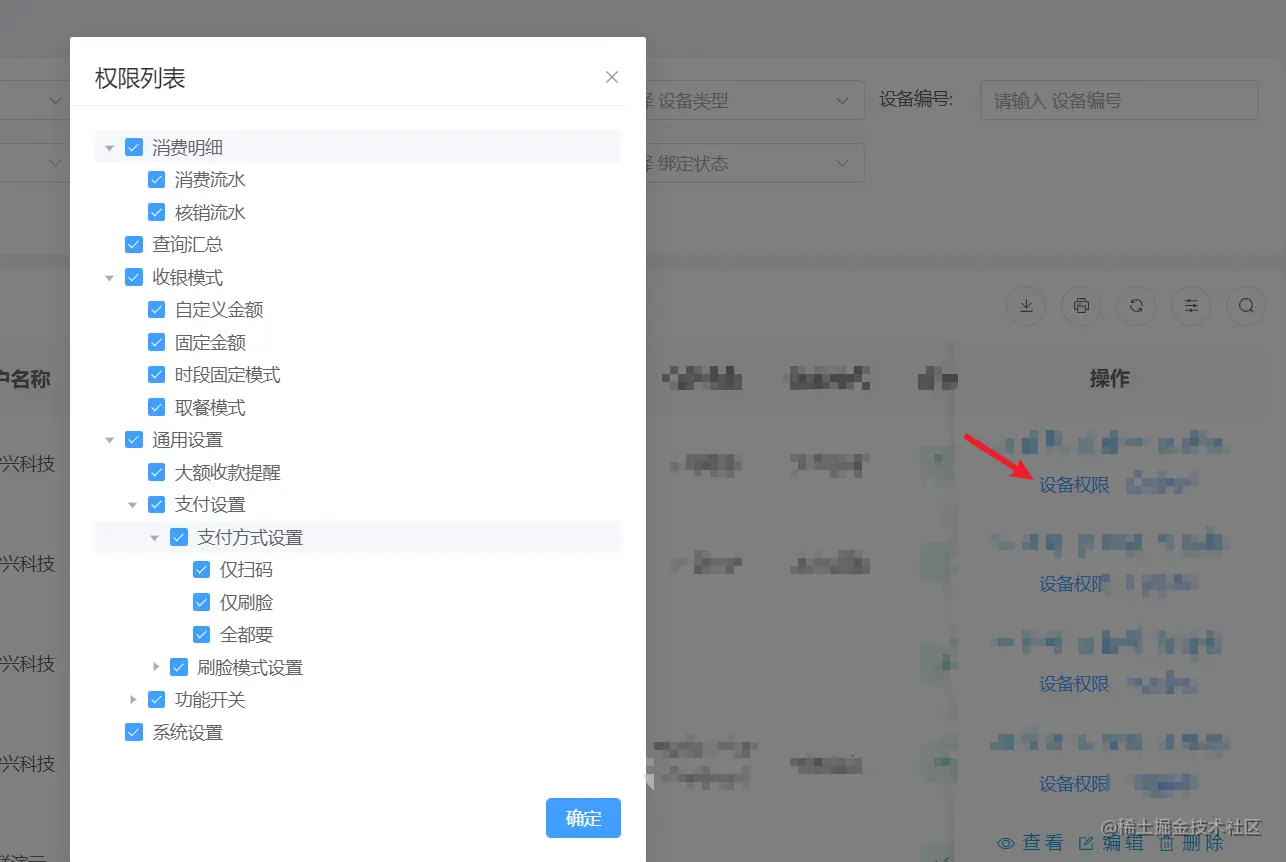Toggle the 取餐模式 checkbox

click(156, 407)
